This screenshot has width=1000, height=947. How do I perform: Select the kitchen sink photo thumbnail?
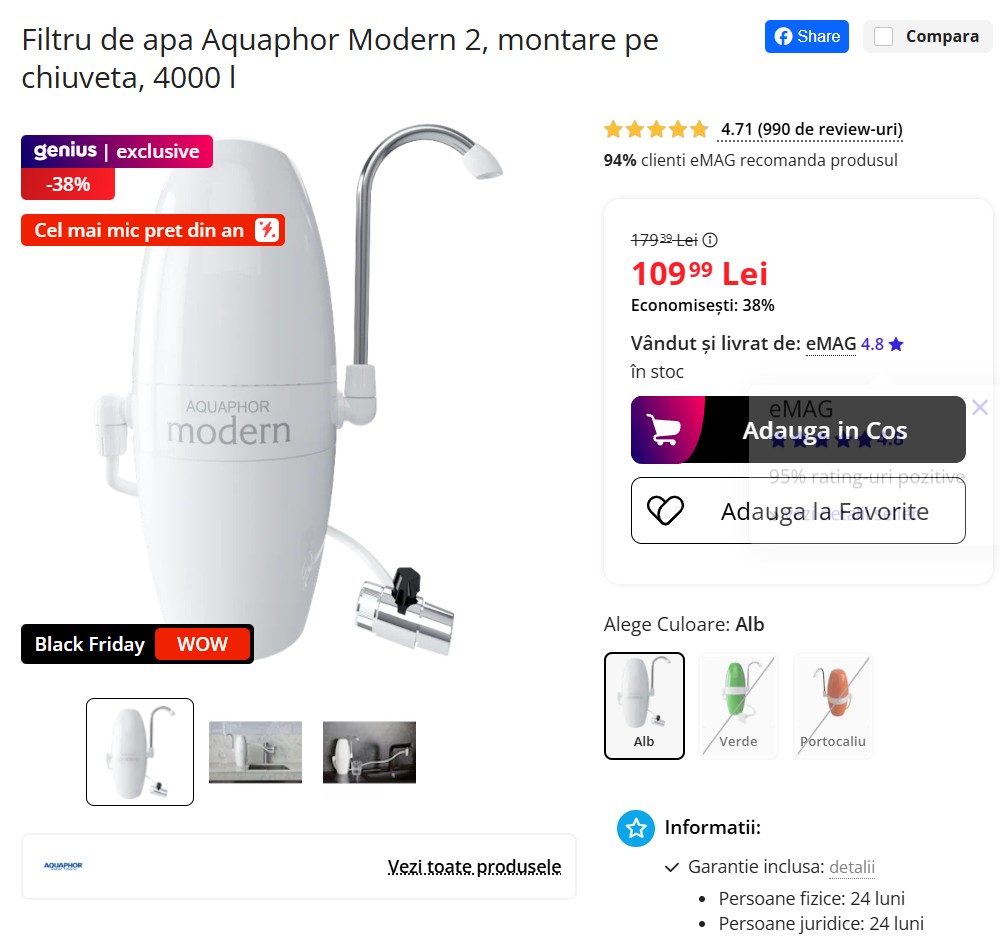[255, 752]
